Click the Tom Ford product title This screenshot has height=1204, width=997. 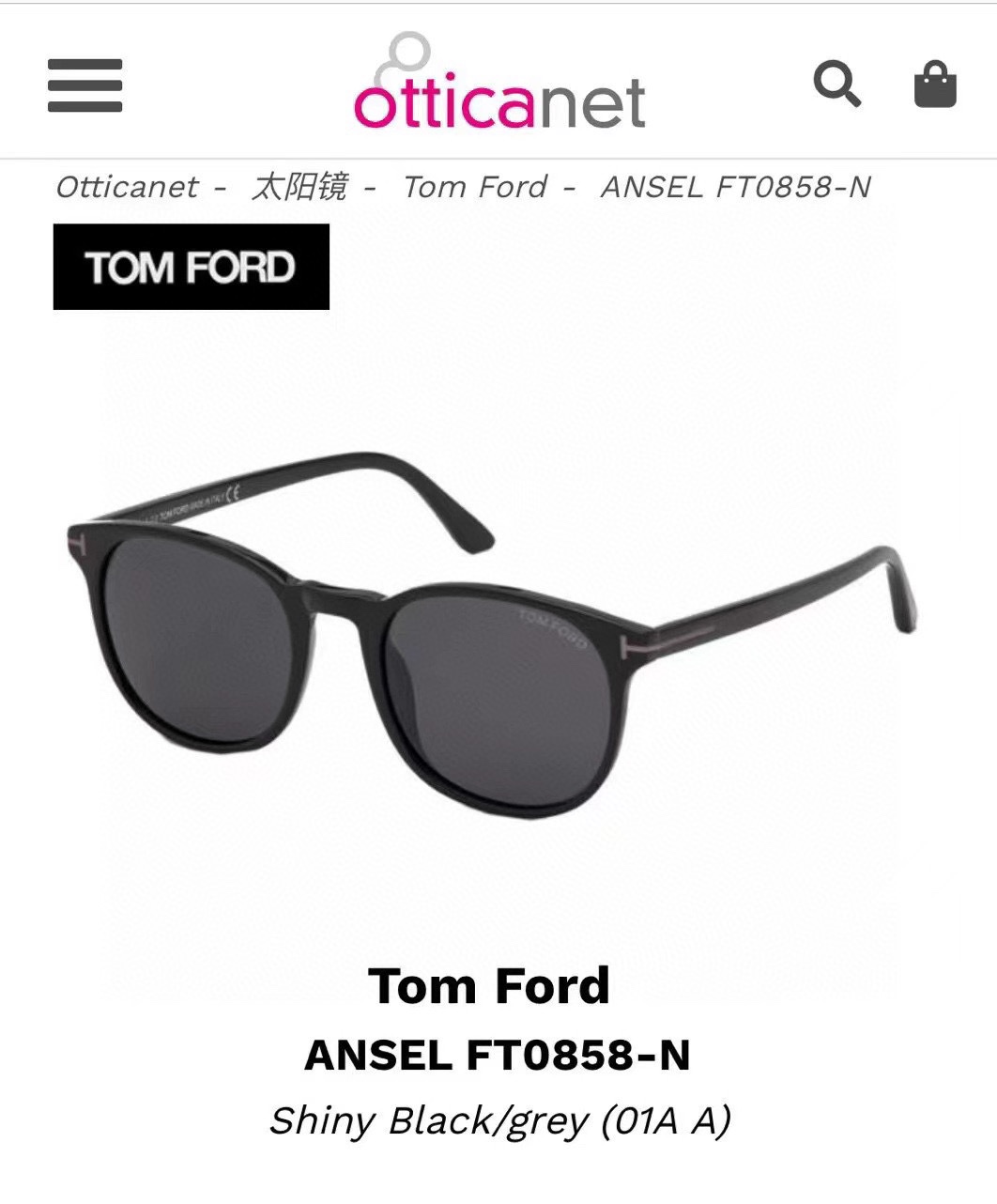pos(489,985)
